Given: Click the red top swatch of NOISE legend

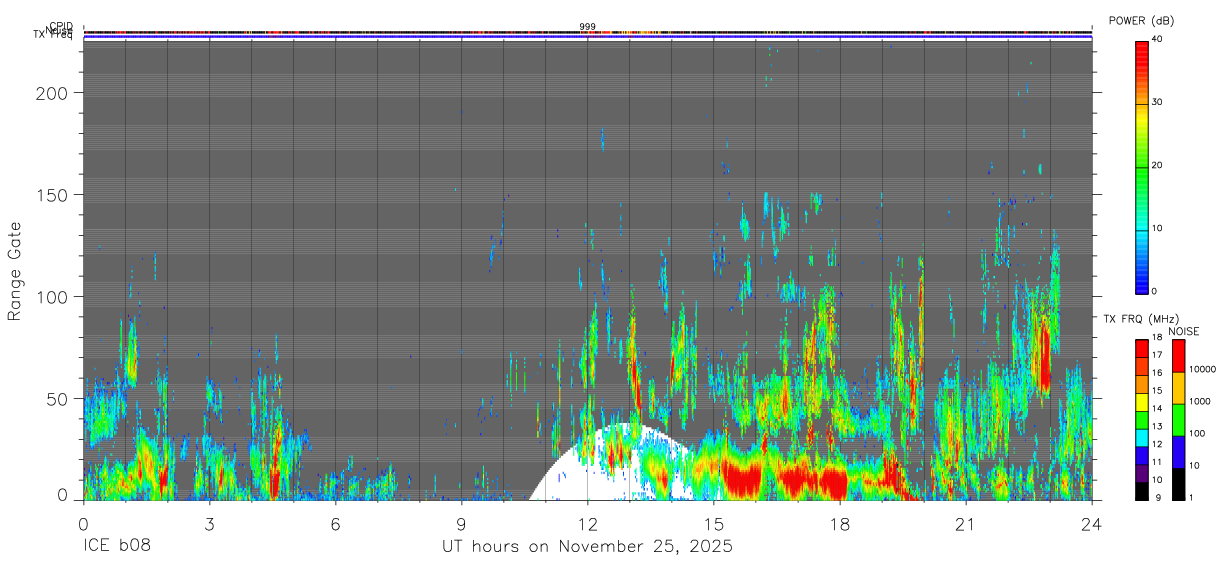Looking at the screenshot, I should tap(1178, 355).
